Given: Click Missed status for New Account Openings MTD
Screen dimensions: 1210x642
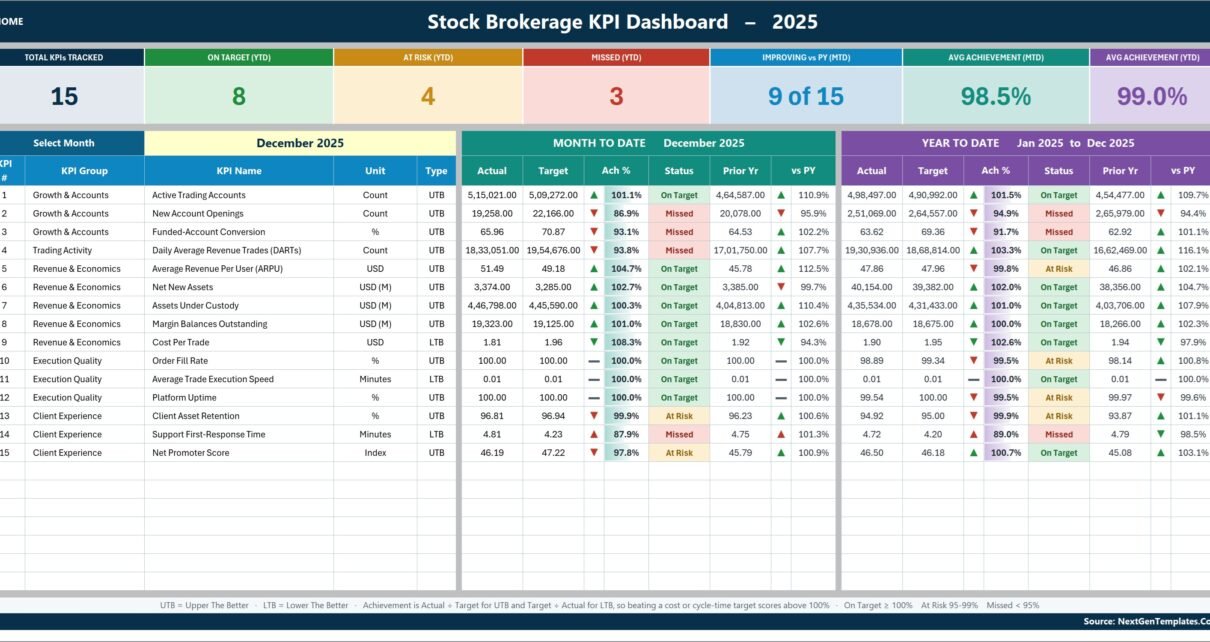Looking at the screenshot, I should coord(679,213).
